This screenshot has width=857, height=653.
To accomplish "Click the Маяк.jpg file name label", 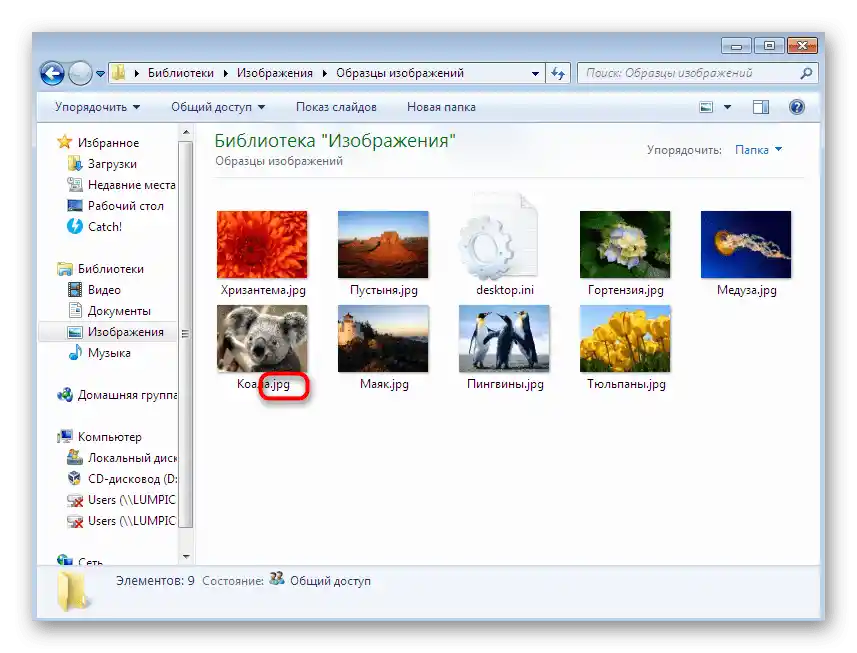I will [x=384, y=384].
